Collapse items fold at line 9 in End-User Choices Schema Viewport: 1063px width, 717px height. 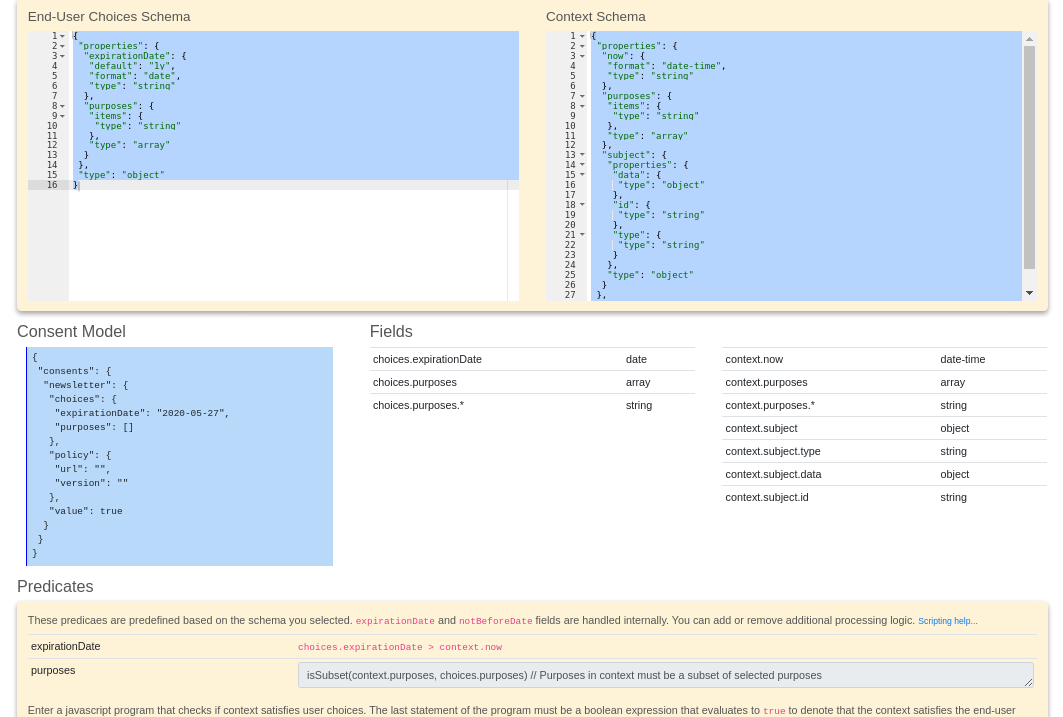pos(62,116)
